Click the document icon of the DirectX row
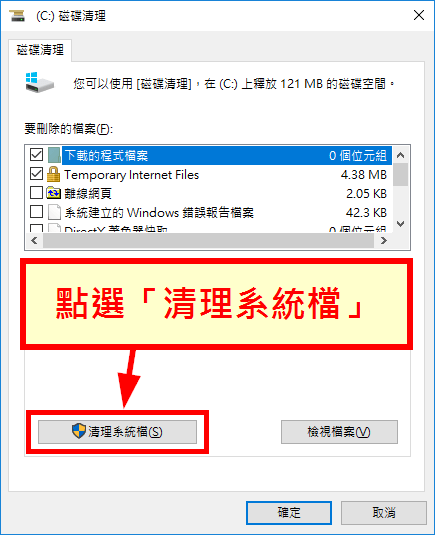The image size is (435, 535). (54, 228)
